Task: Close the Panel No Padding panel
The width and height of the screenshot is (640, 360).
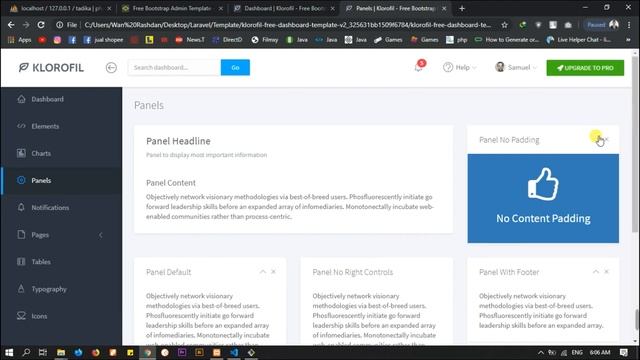Action: coord(607,139)
